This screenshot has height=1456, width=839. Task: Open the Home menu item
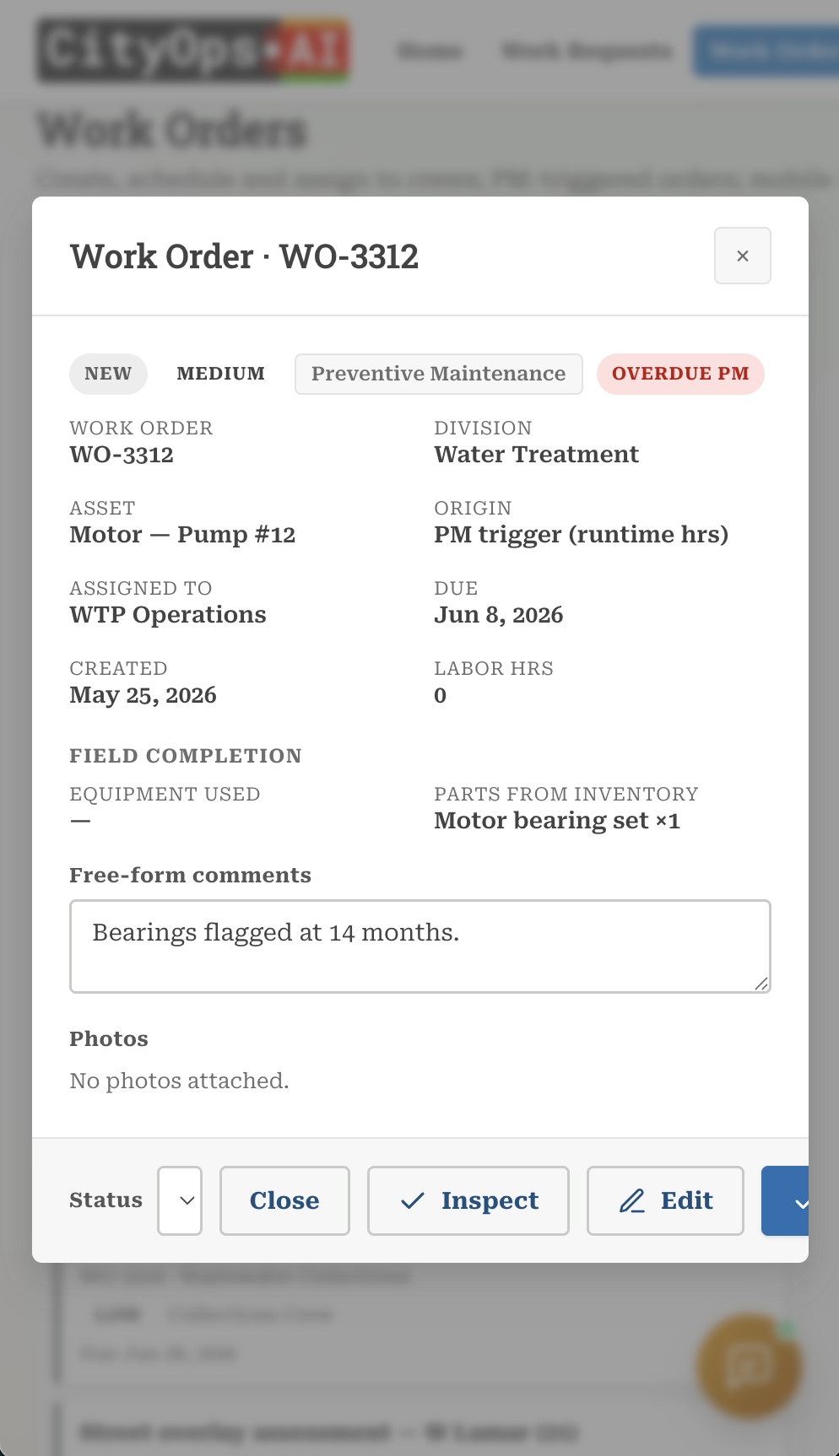[x=430, y=51]
